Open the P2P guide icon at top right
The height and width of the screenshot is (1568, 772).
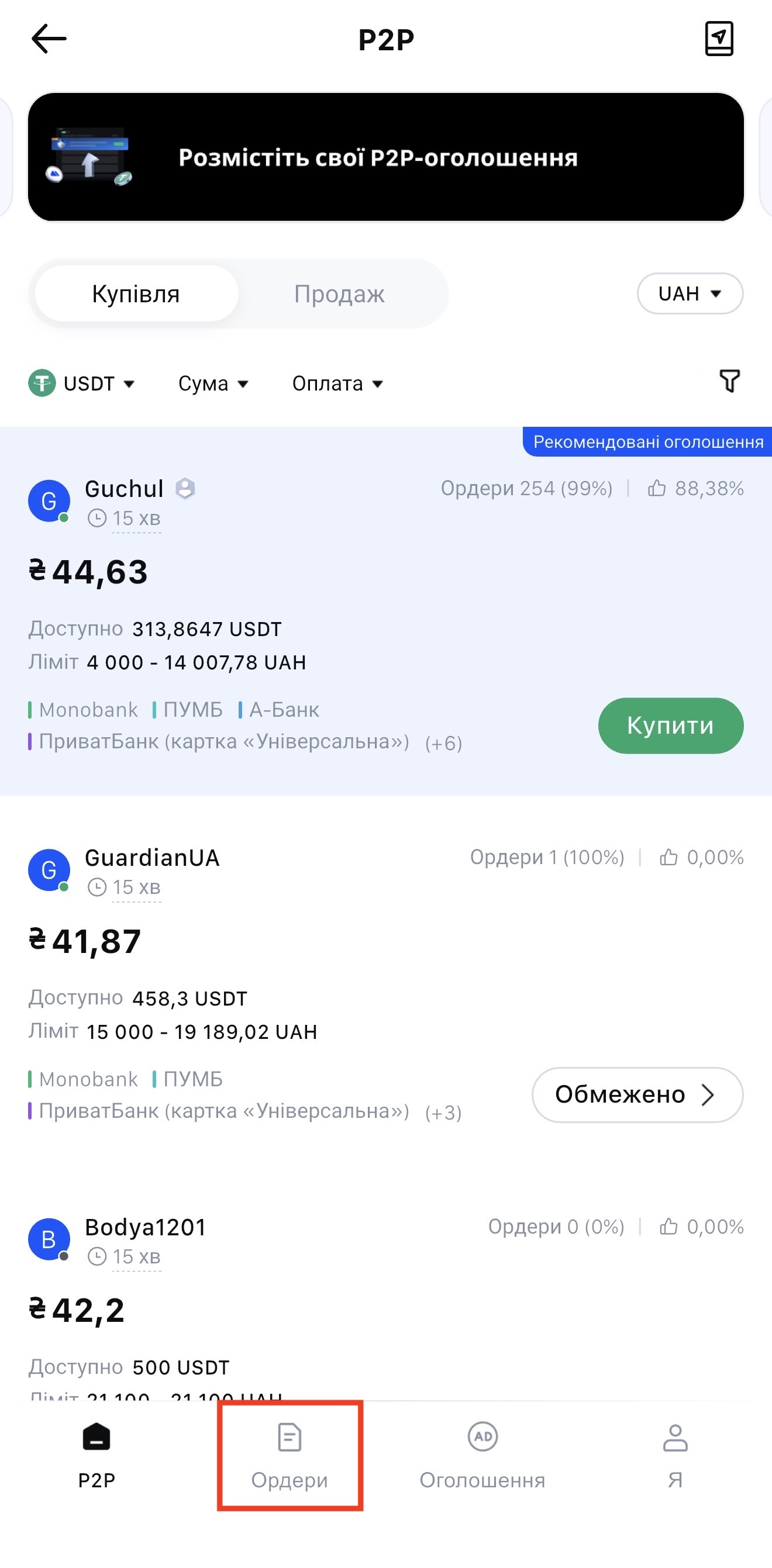point(718,39)
